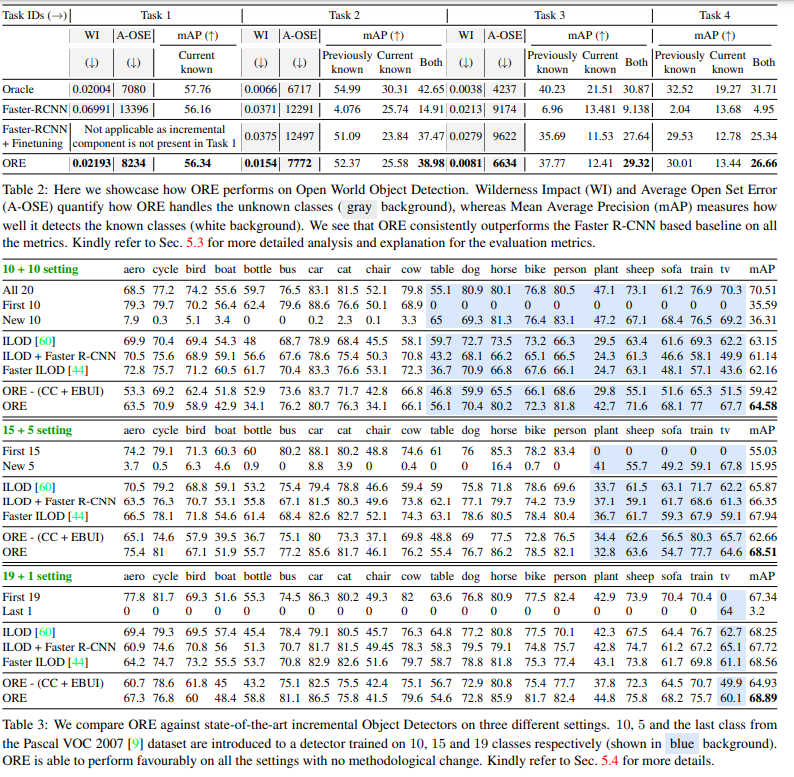Click the 'gray' highlighted word in Table 2 caption

[360, 207]
